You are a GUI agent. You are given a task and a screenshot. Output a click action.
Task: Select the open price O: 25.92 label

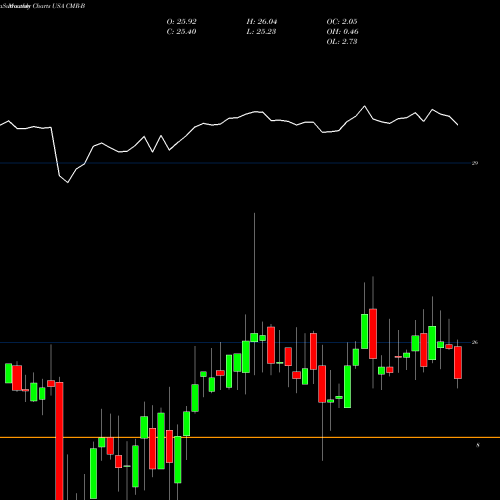click(x=181, y=22)
